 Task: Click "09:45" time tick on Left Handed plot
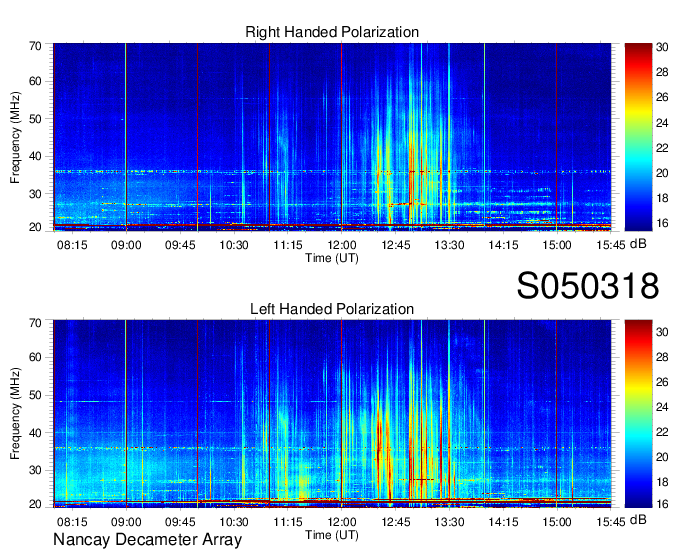pyautogui.click(x=180, y=522)
